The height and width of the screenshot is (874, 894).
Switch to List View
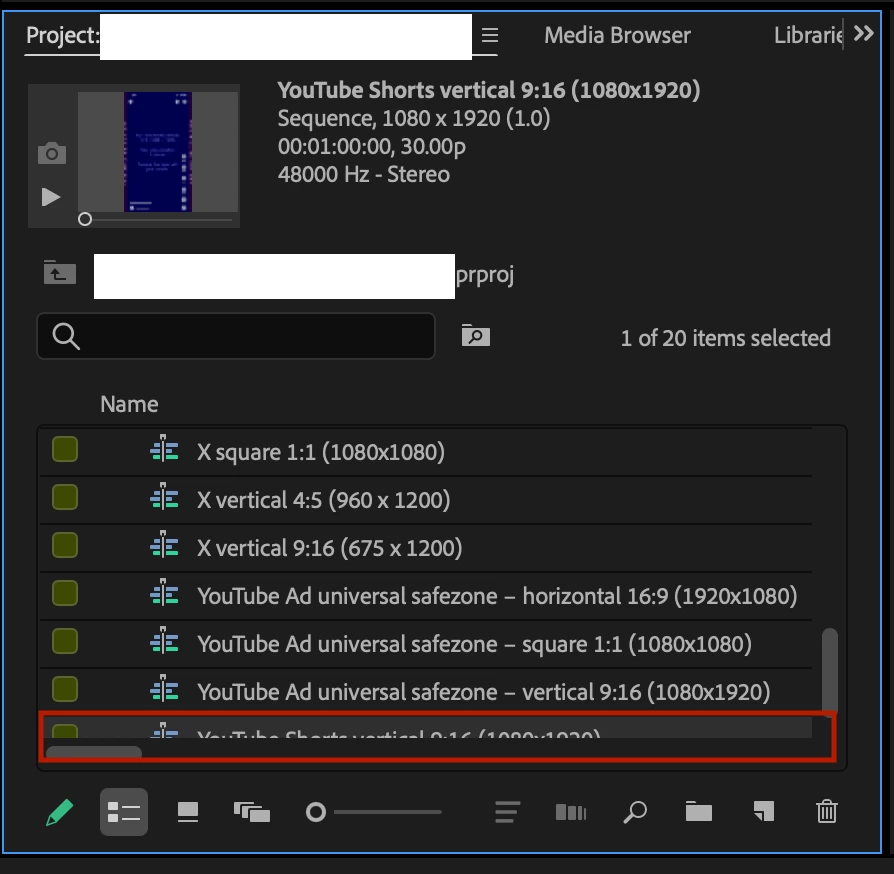tap(124, 812)
